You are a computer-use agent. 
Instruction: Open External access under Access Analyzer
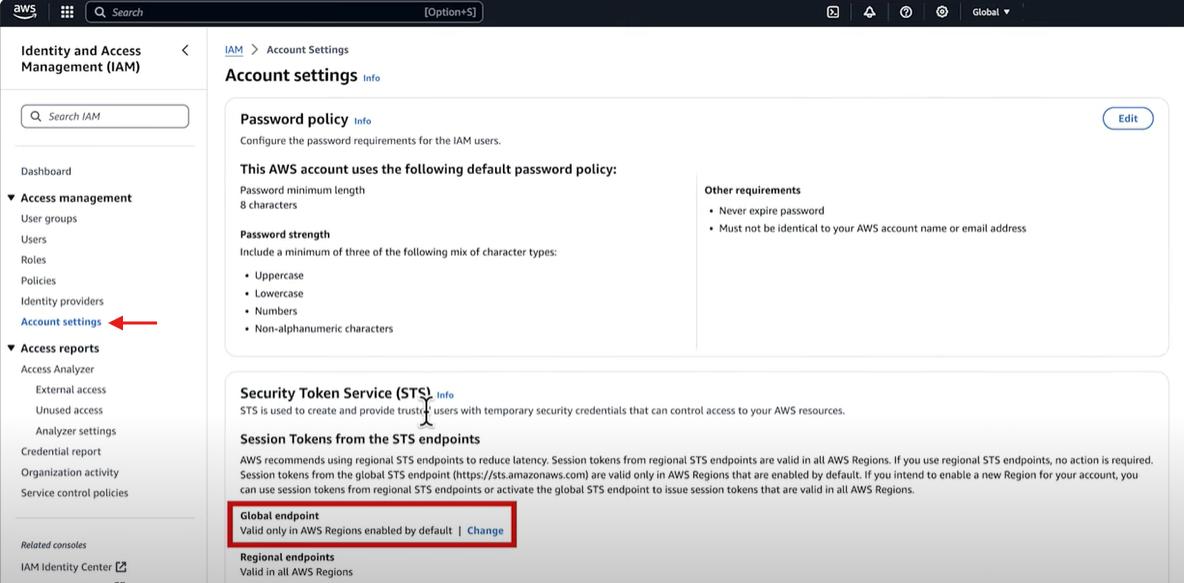71,390
